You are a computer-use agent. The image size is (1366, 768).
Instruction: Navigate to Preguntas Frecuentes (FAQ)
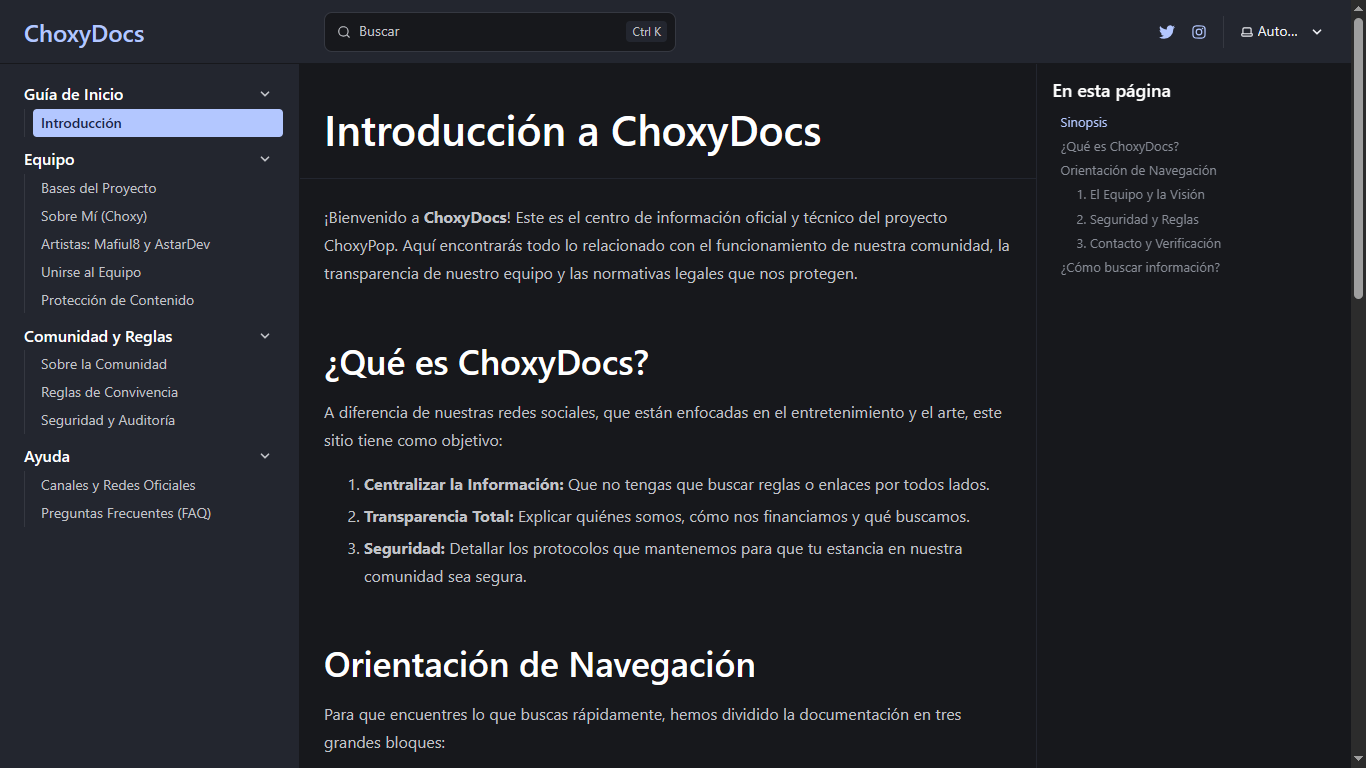tap(126, 513)
